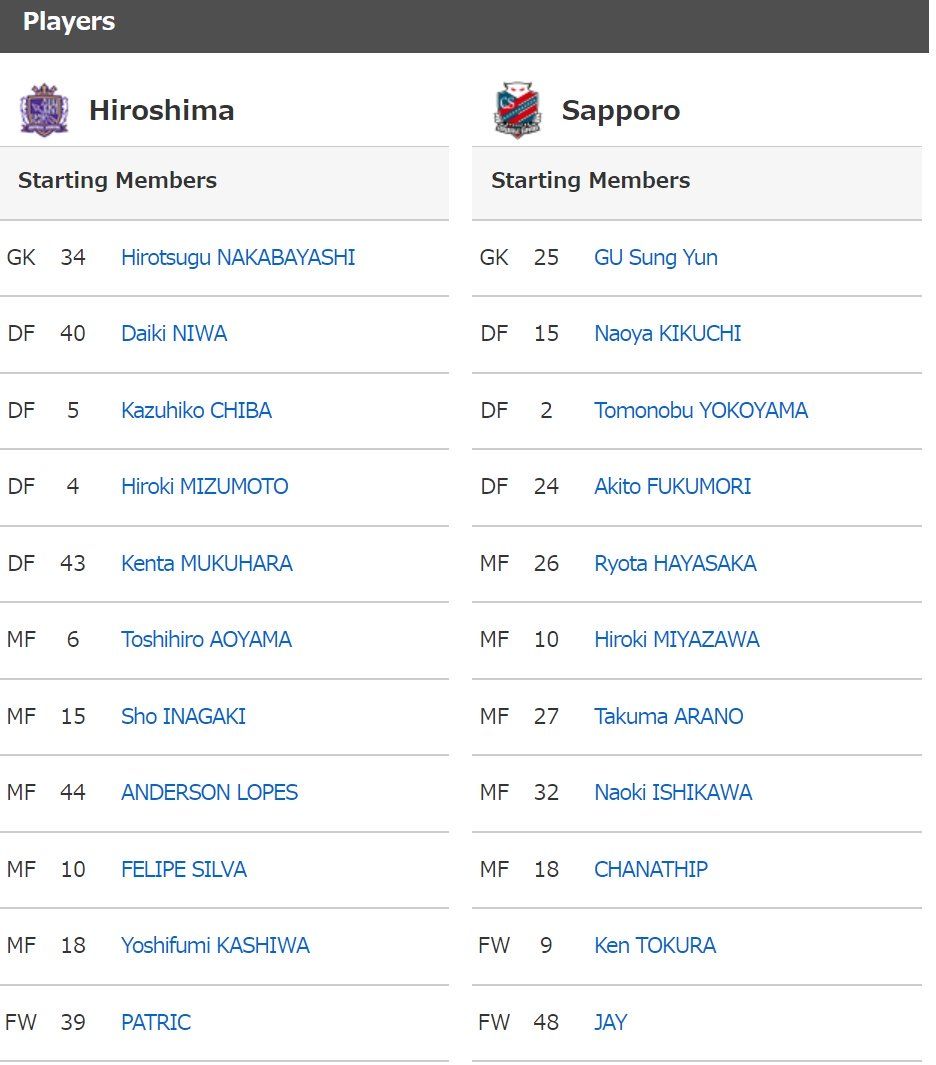Viewport: 936px width, 1065px height.
Task: Open FELIPE SILVA's player page
Action: point(183,869)
